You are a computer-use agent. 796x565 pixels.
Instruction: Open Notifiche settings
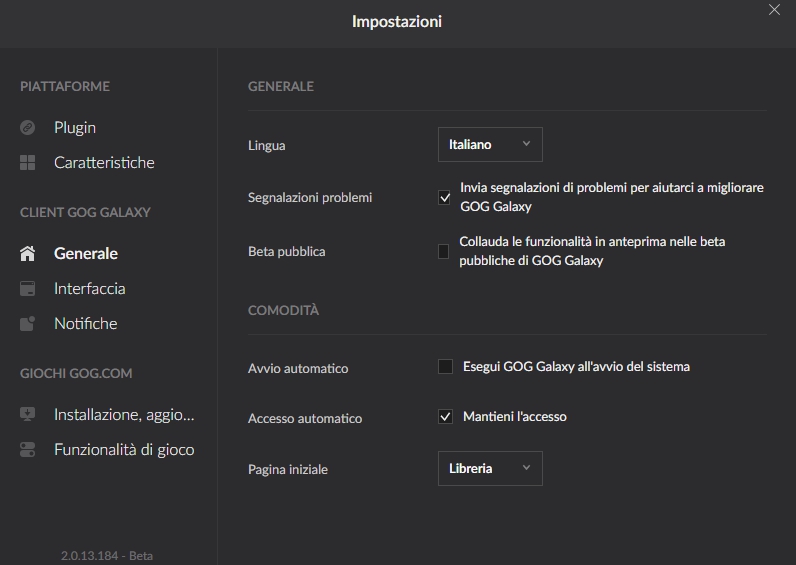[85, 323]
